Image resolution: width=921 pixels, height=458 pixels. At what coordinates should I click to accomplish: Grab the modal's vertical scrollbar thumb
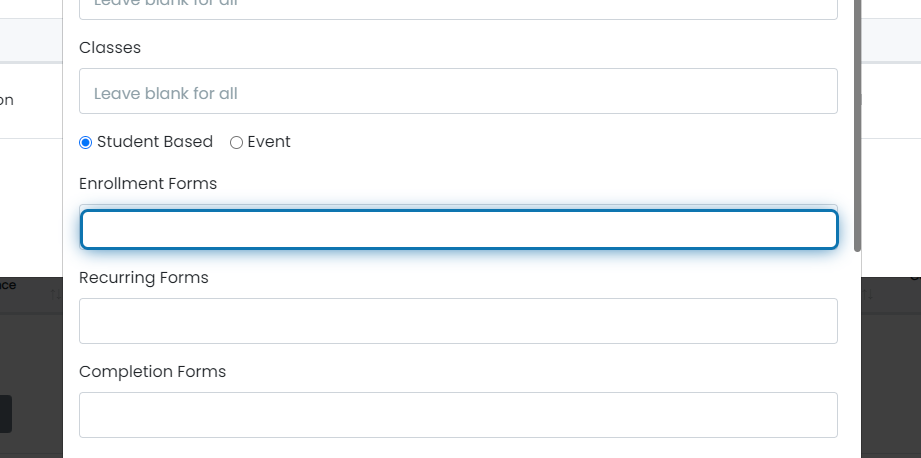pyautogui.click(x=858, y=126)
